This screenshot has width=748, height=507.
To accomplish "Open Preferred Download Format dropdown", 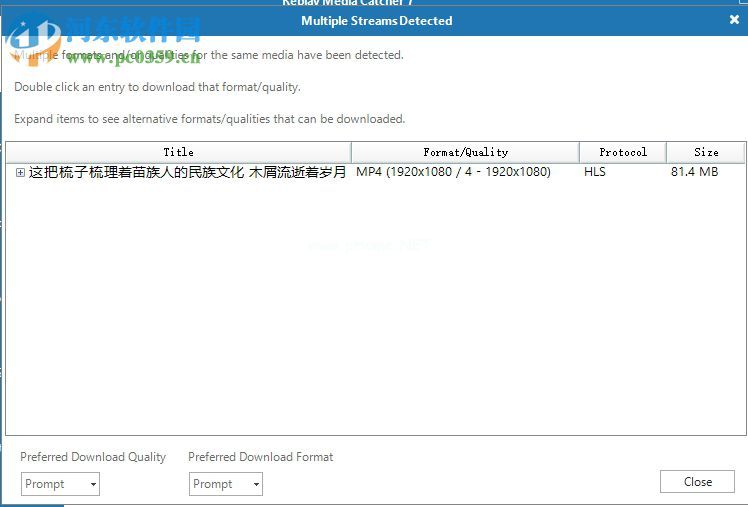I will (x=226, y=484).
